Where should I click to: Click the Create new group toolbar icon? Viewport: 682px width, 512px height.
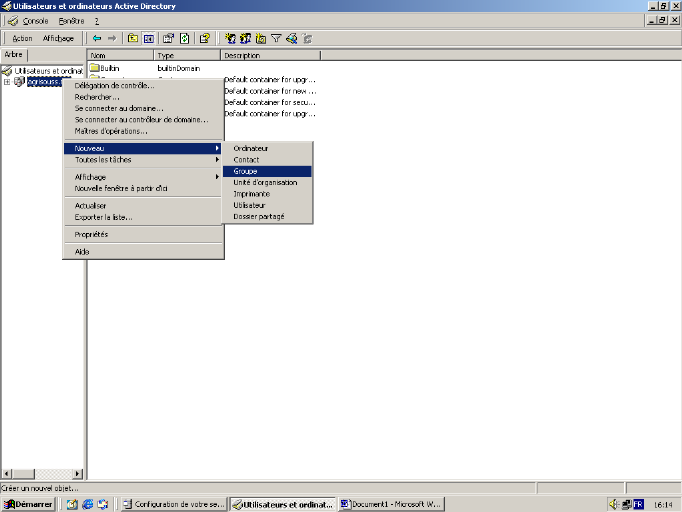click(x=245, y=38)
